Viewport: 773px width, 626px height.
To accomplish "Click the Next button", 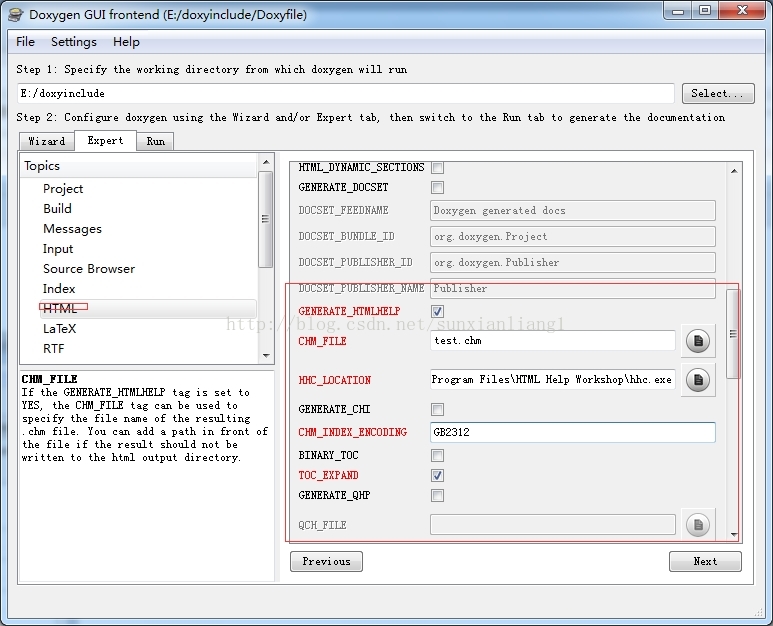I will pyautogui.click(x=705, y=561).
